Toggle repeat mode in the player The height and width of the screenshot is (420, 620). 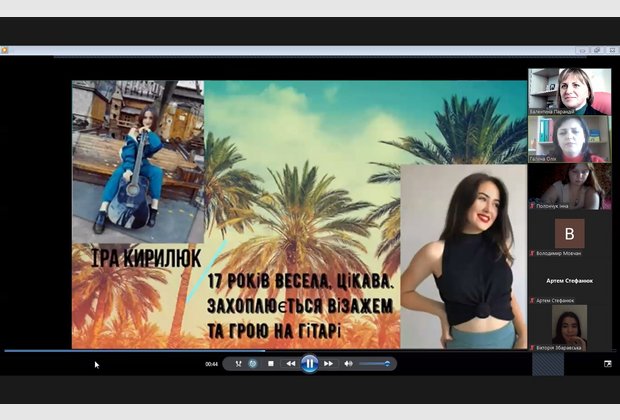[x=253, y=364]
